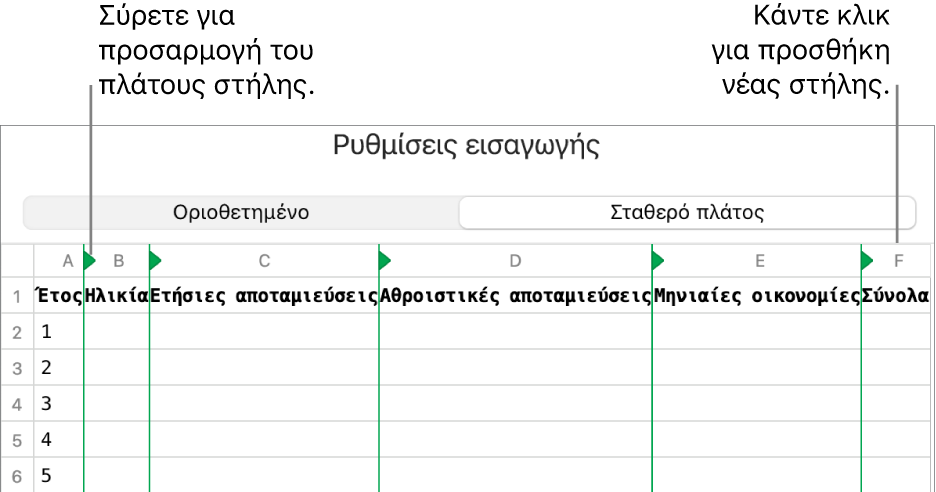Image resolution: width=936 pixels, height=492 pixels.
Task: Select column A header
Action: point(67,261)
